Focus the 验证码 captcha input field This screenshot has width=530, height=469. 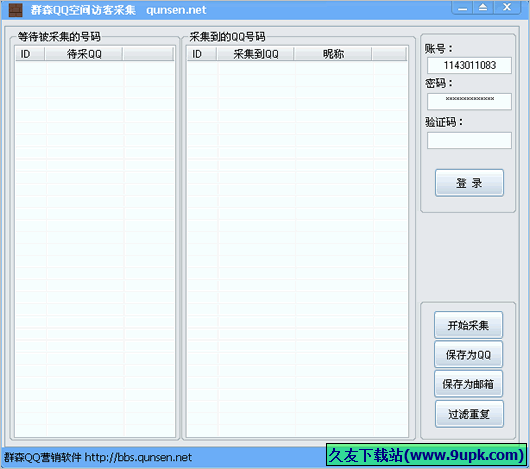(469, 140)
